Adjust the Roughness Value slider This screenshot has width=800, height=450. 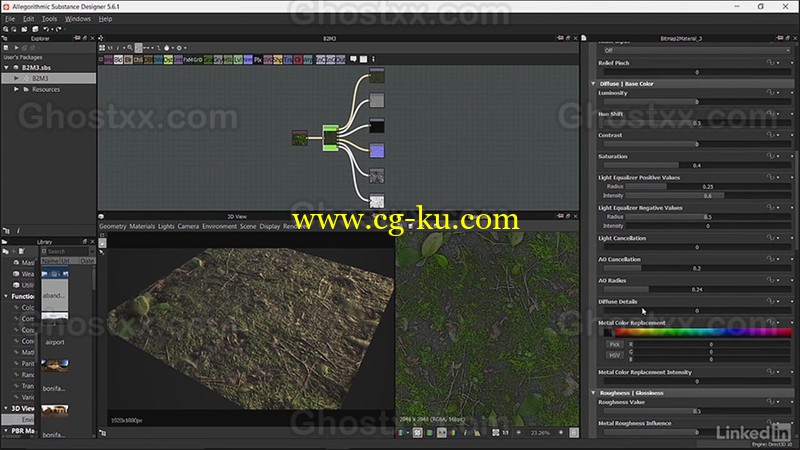(697, 411)
